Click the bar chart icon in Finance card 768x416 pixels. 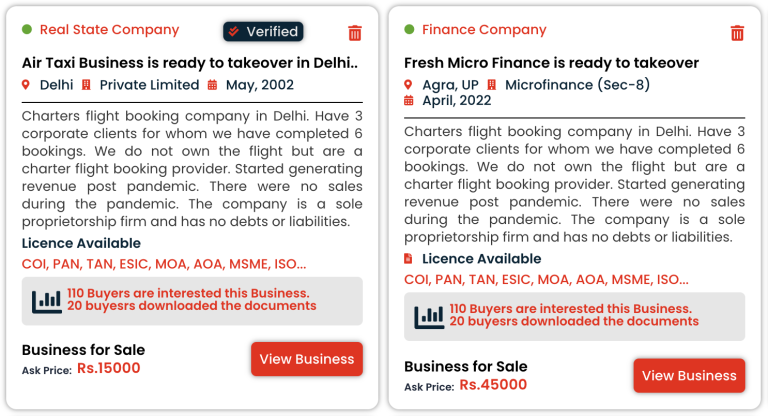pyautogui.click(x=429, y=316)
